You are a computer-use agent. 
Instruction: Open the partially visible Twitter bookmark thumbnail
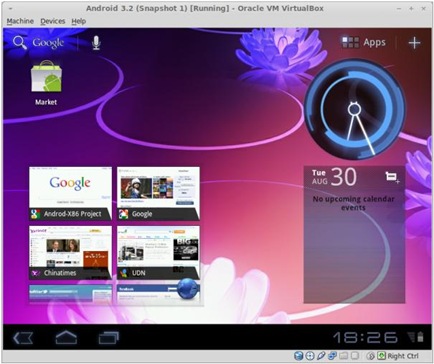coord(70,294)
